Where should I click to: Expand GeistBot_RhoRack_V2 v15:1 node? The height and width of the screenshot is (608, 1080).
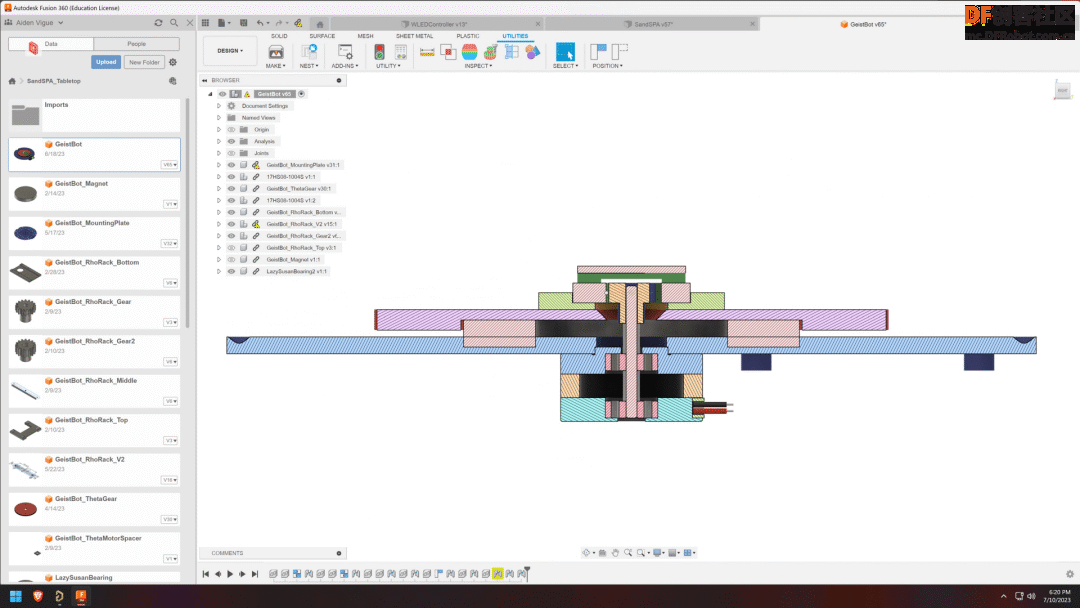219,224
